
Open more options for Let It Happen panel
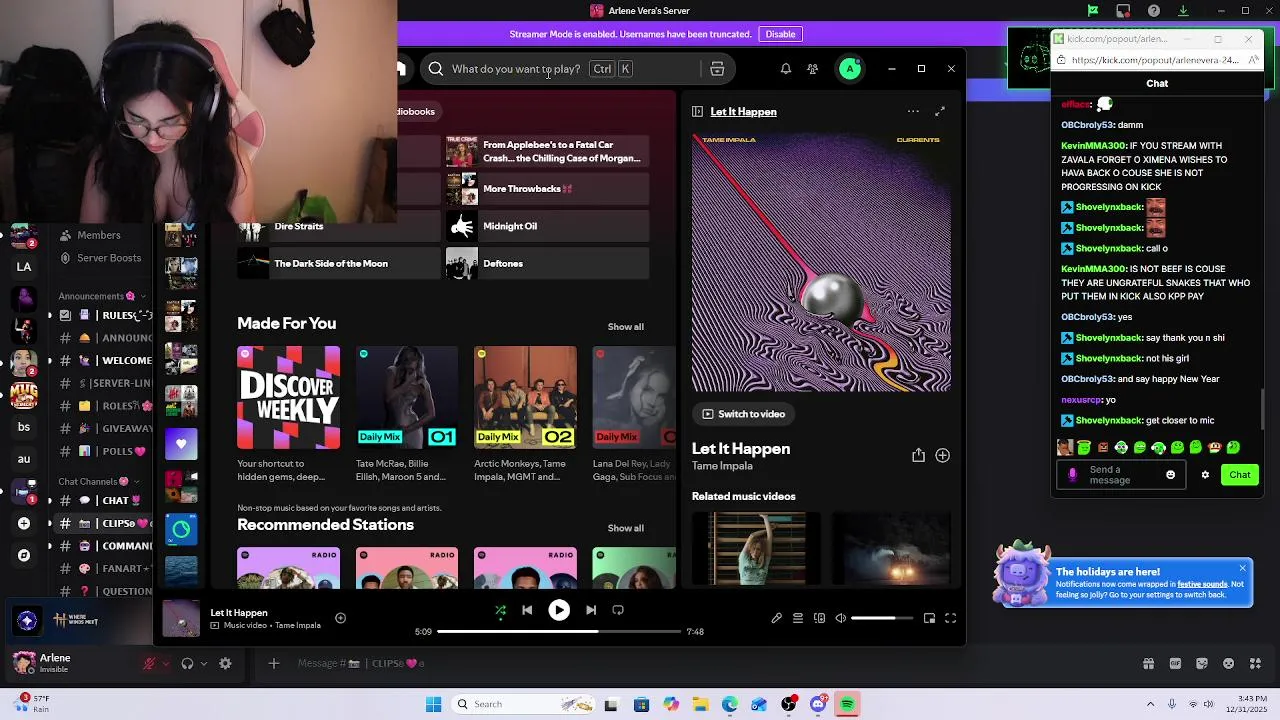click(x=913, y=111)
